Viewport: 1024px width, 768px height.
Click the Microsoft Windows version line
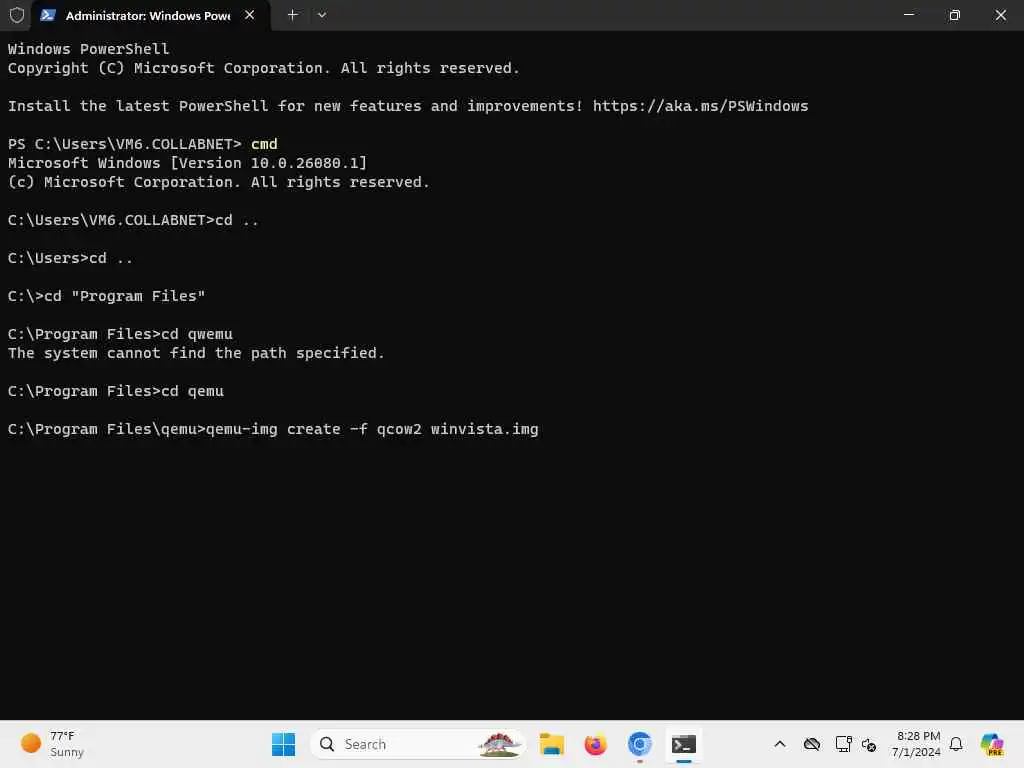tap(187, 163)
